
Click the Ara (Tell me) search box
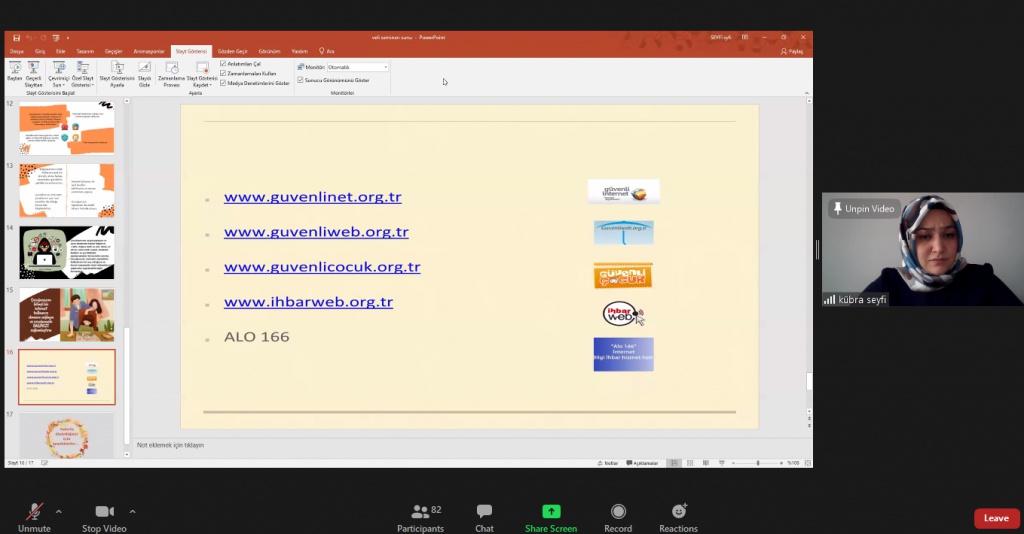[327, 51]
